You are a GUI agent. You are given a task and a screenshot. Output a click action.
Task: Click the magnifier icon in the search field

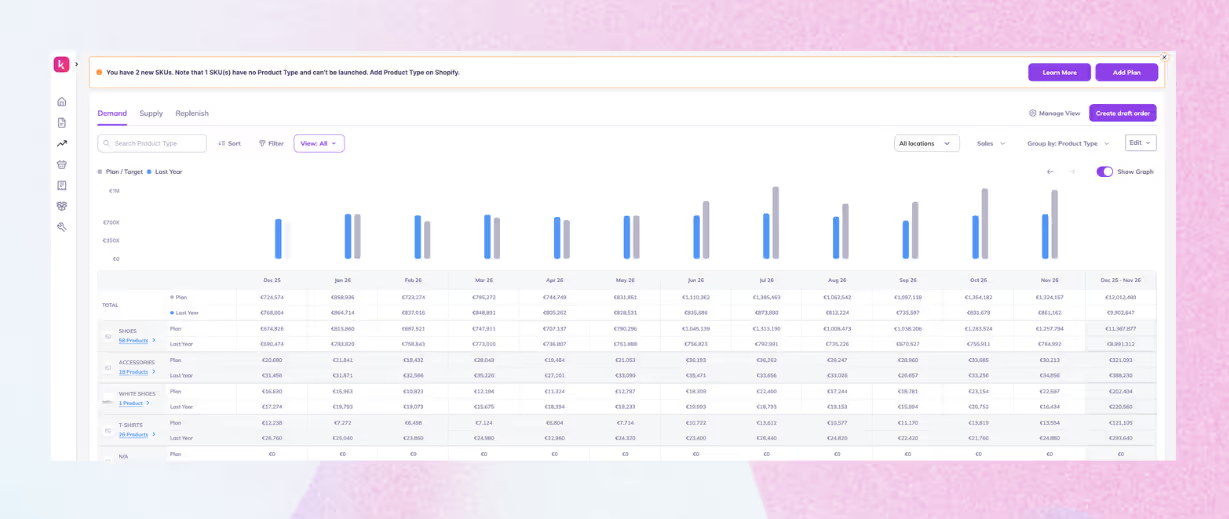[106, 143]
